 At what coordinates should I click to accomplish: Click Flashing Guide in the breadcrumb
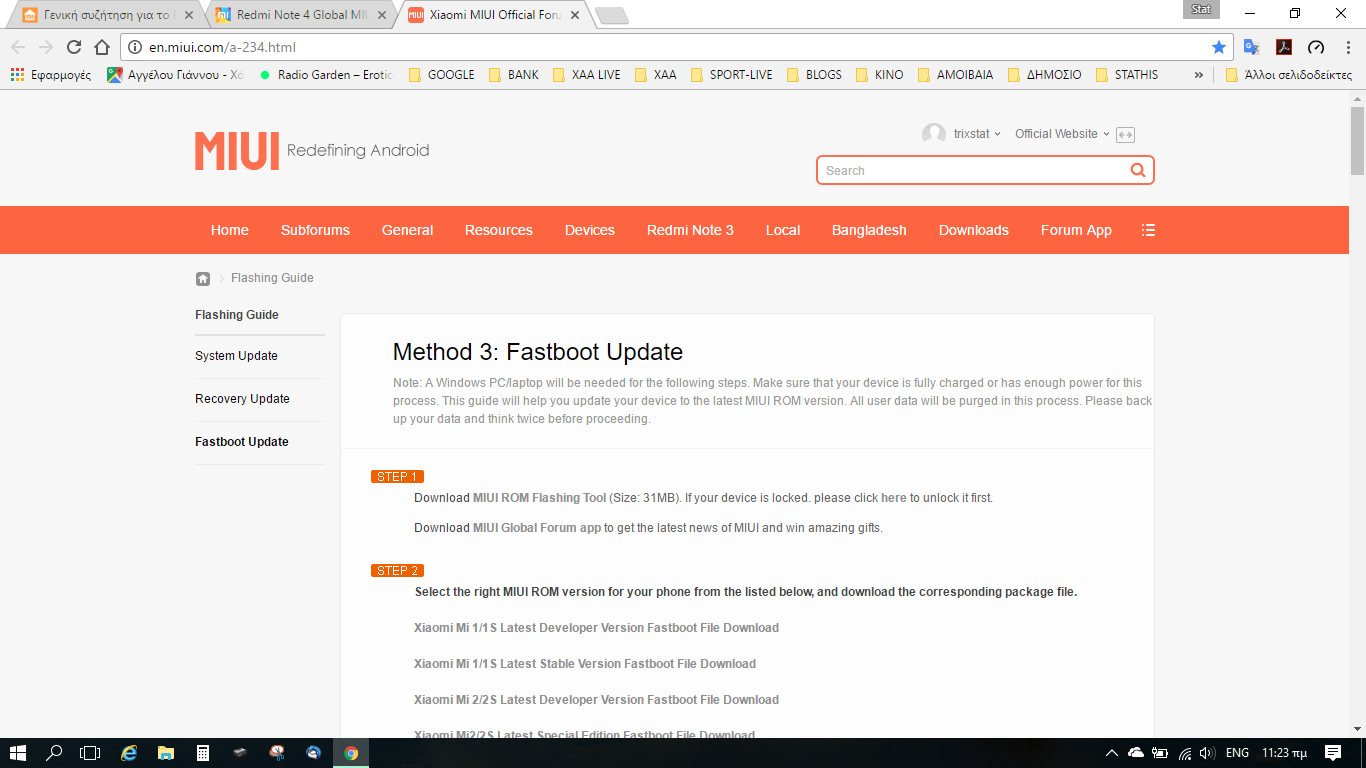tap(272, 278)
